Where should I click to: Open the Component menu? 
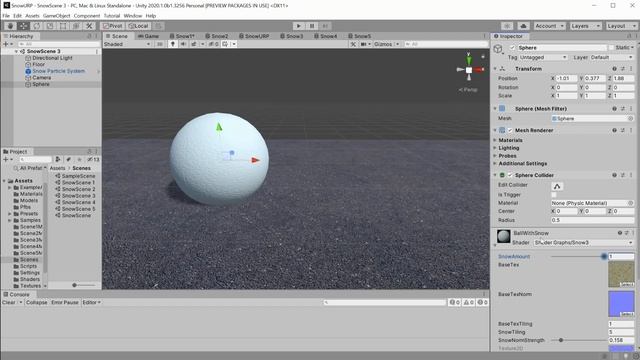pyautogui.click(x=87, y=16)
